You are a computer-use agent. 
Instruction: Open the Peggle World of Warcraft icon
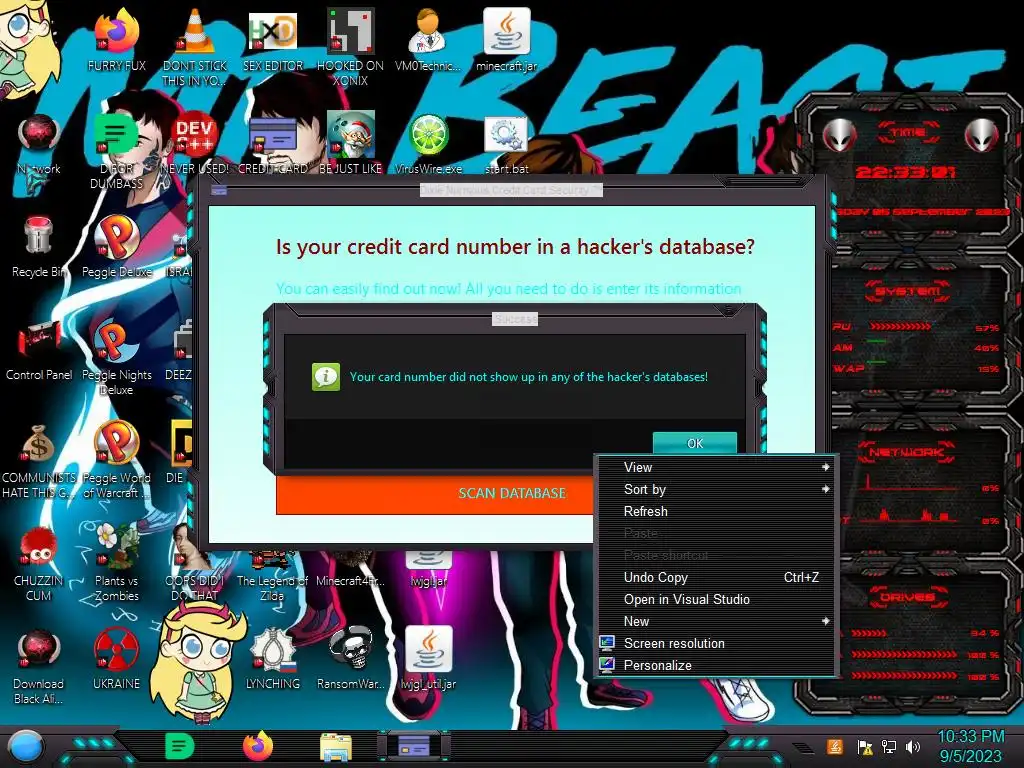click(x=116, y=444)
